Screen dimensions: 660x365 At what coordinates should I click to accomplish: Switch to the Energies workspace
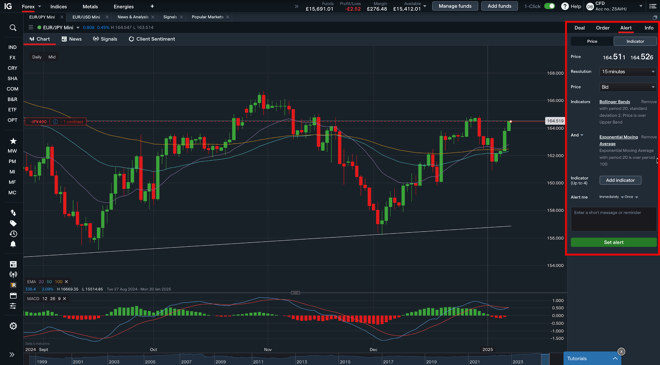coord(123,7)
